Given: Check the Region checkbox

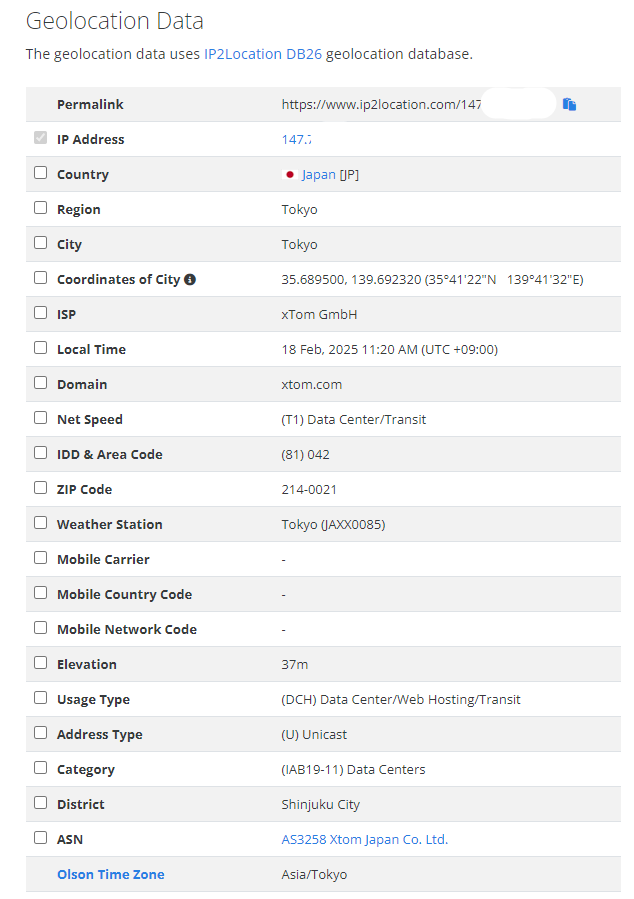Looking at the screenshot, I should click(40, 208).
